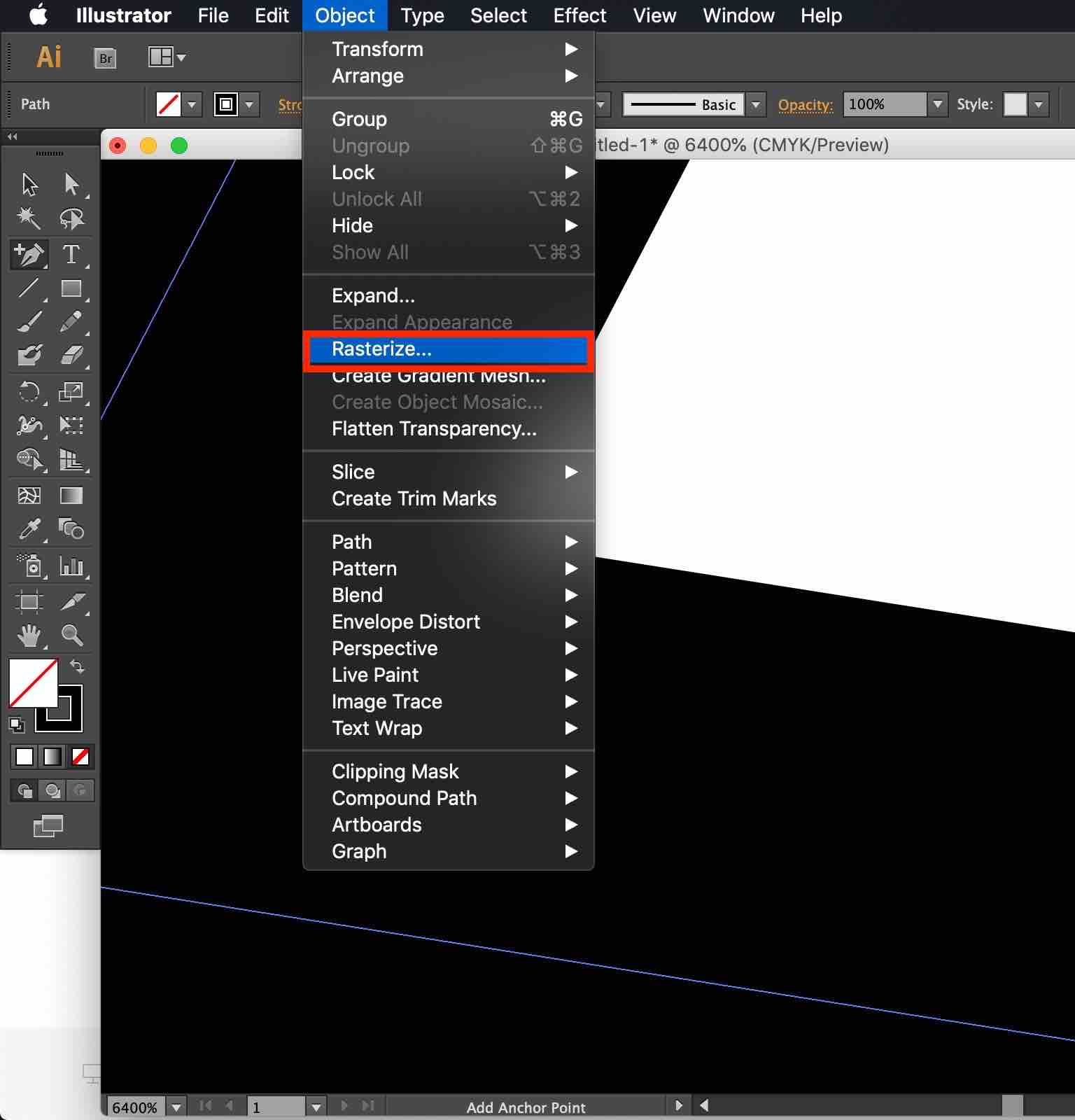Viewport: 1075px width, 1120px height.
Task: Select the Lasso tool
Action: point(71,218)
